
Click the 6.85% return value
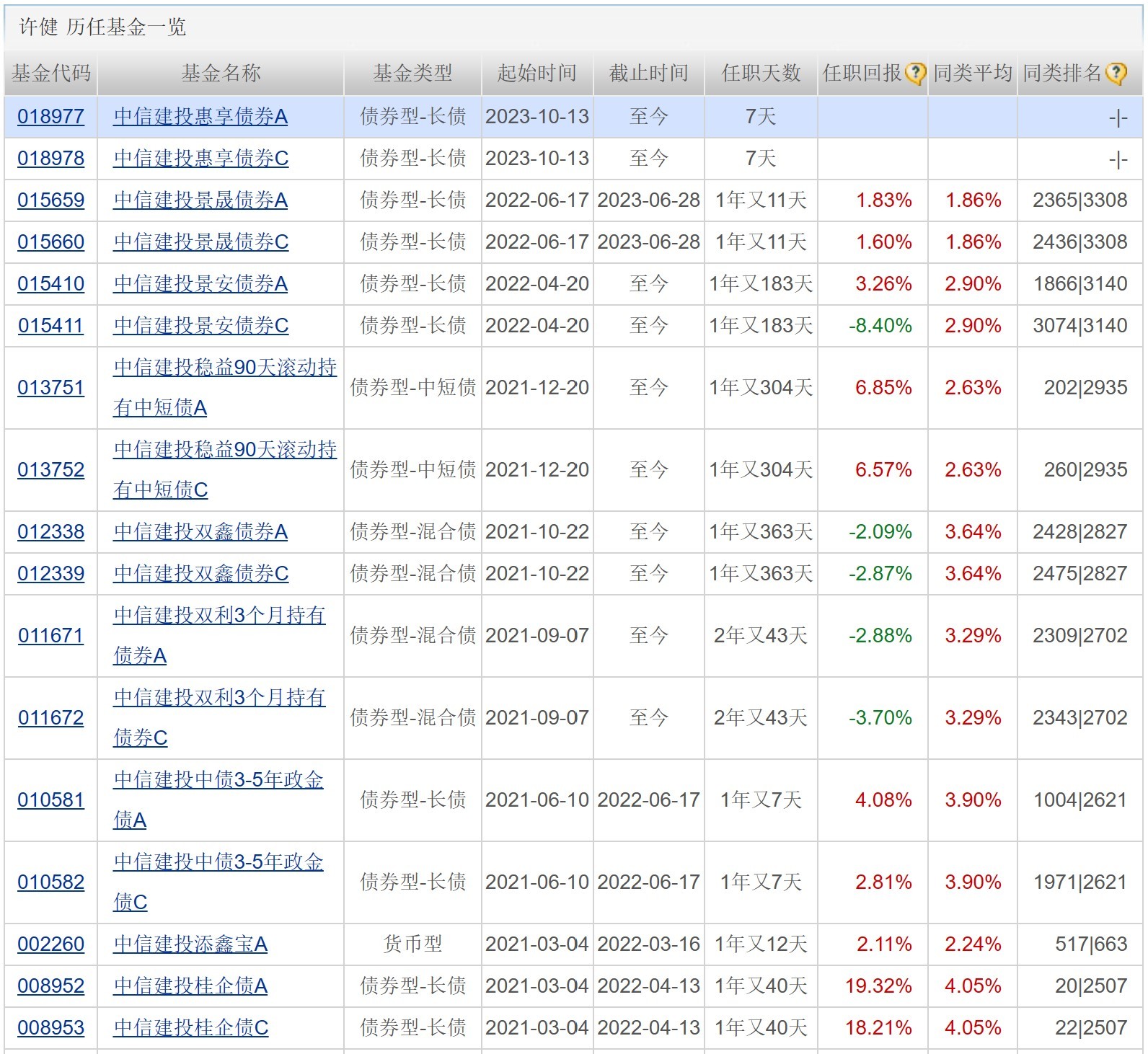point(883,388)
